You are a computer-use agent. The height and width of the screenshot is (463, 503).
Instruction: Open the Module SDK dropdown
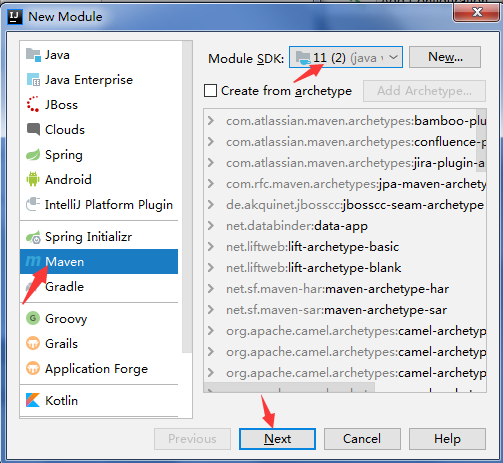pos(346,57)
